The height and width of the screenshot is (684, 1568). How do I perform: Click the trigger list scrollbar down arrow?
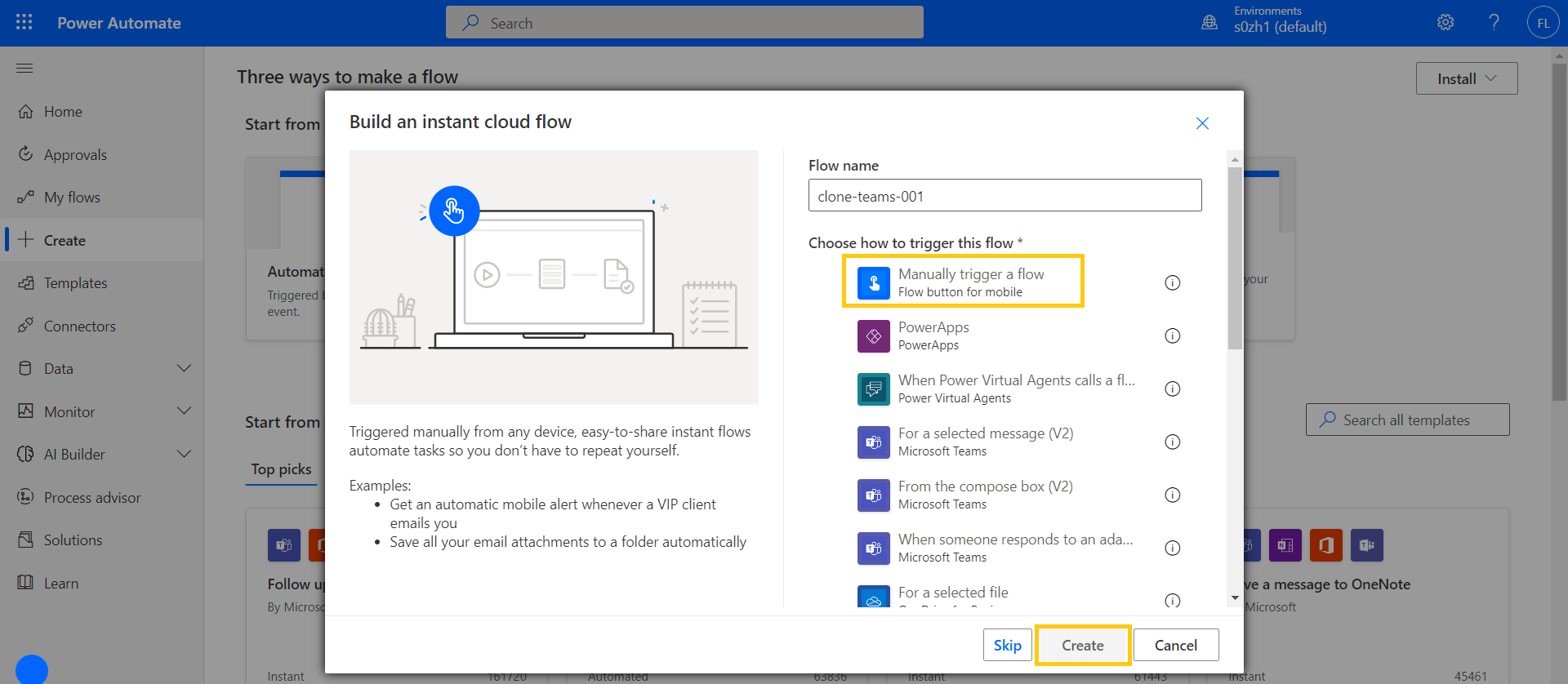(x=1235, y=598)
